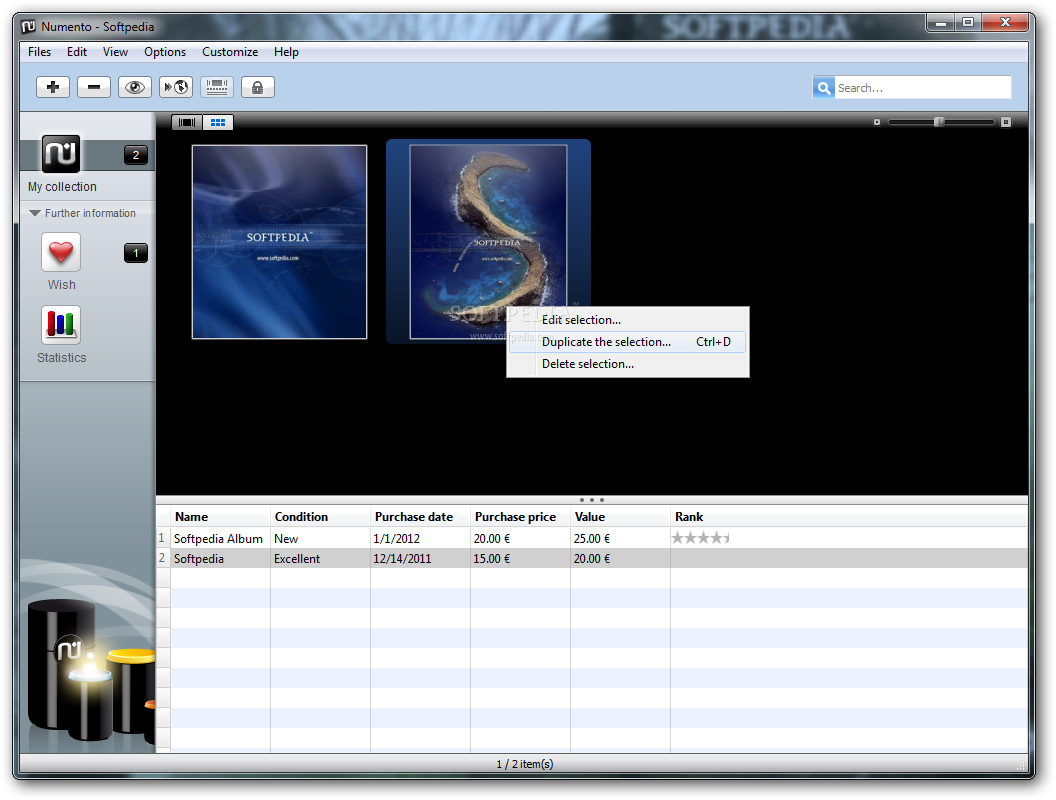
Task: Switch to cover flow view mode
Action: click(187, 123)
